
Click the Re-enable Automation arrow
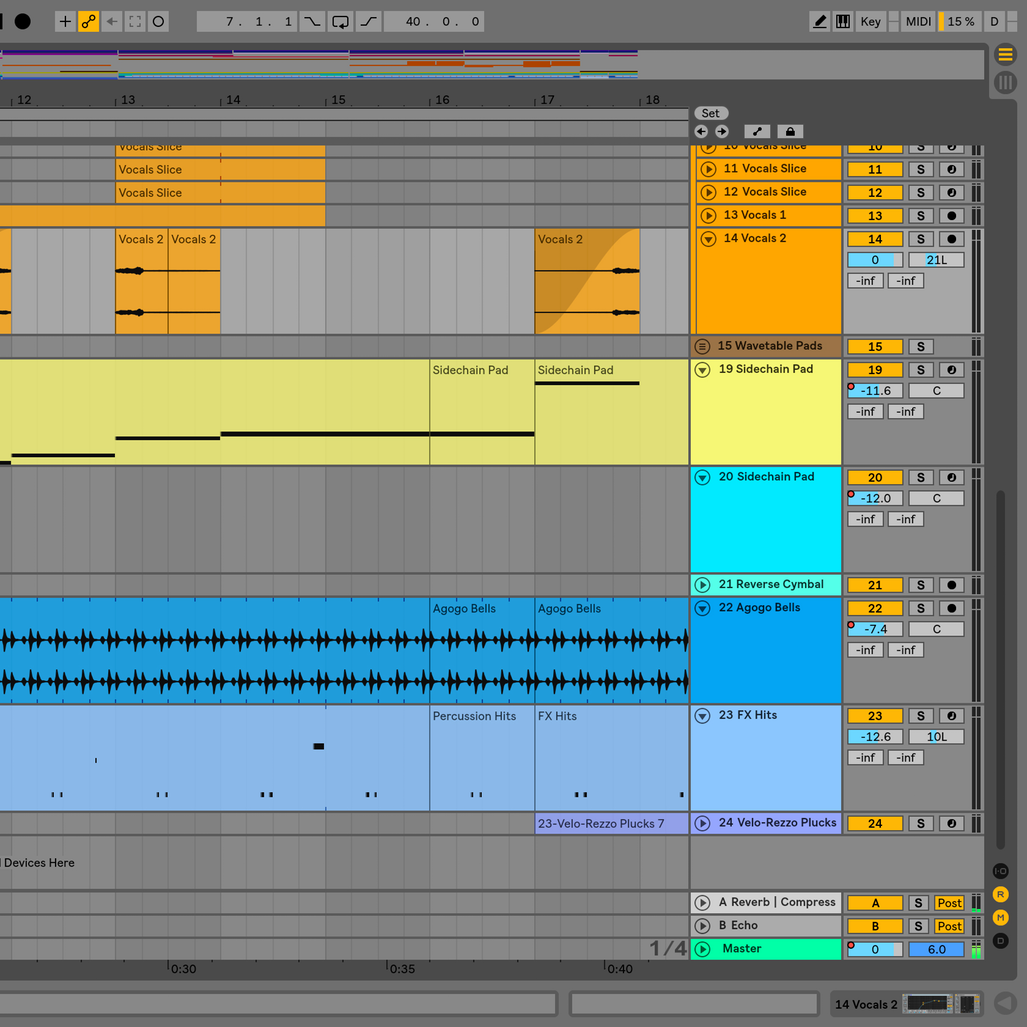[x=112, y=22]
